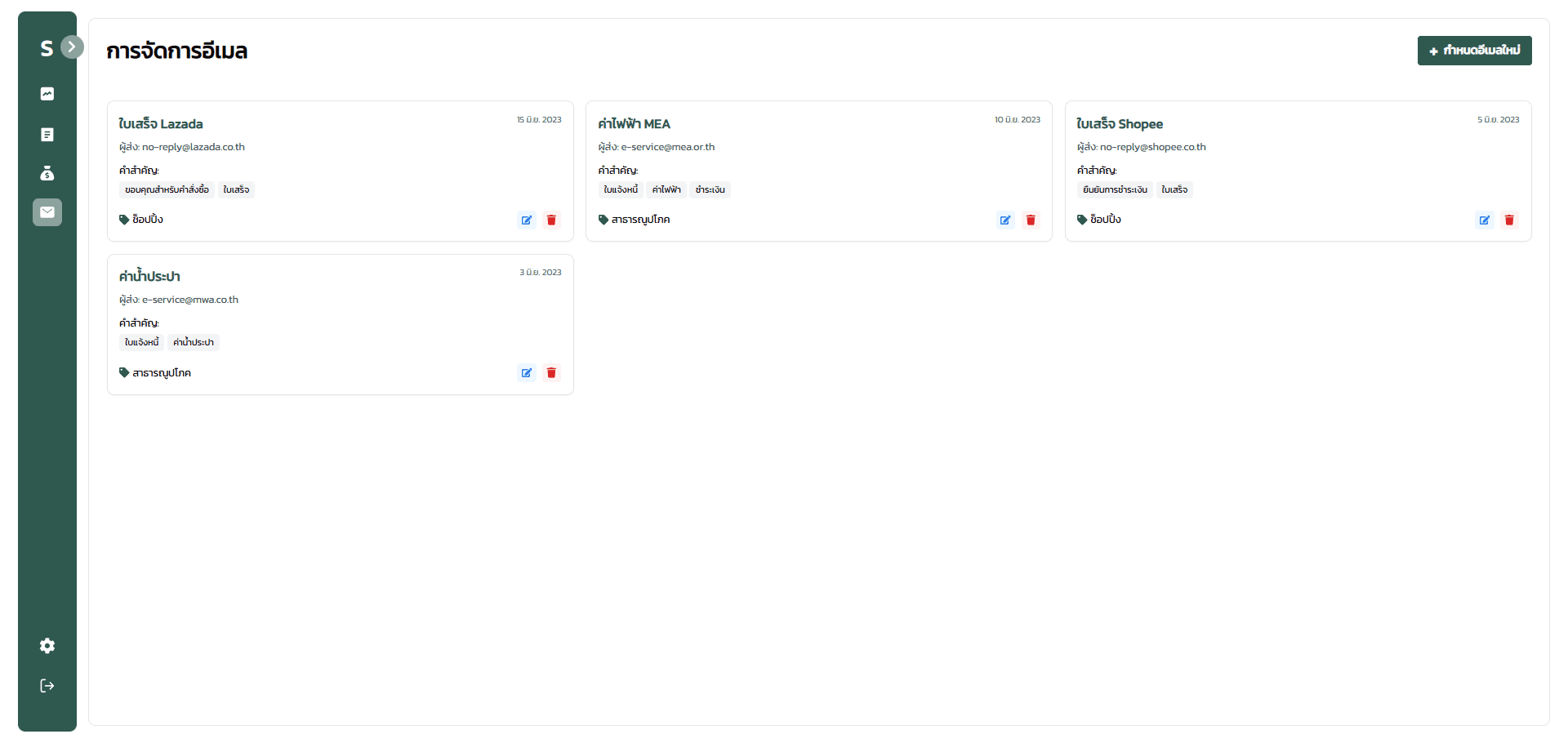Image resolution: width=1568 pixels, height=743 pixels.
Task: Click the add new email rule button
Action: (1474, 51)
